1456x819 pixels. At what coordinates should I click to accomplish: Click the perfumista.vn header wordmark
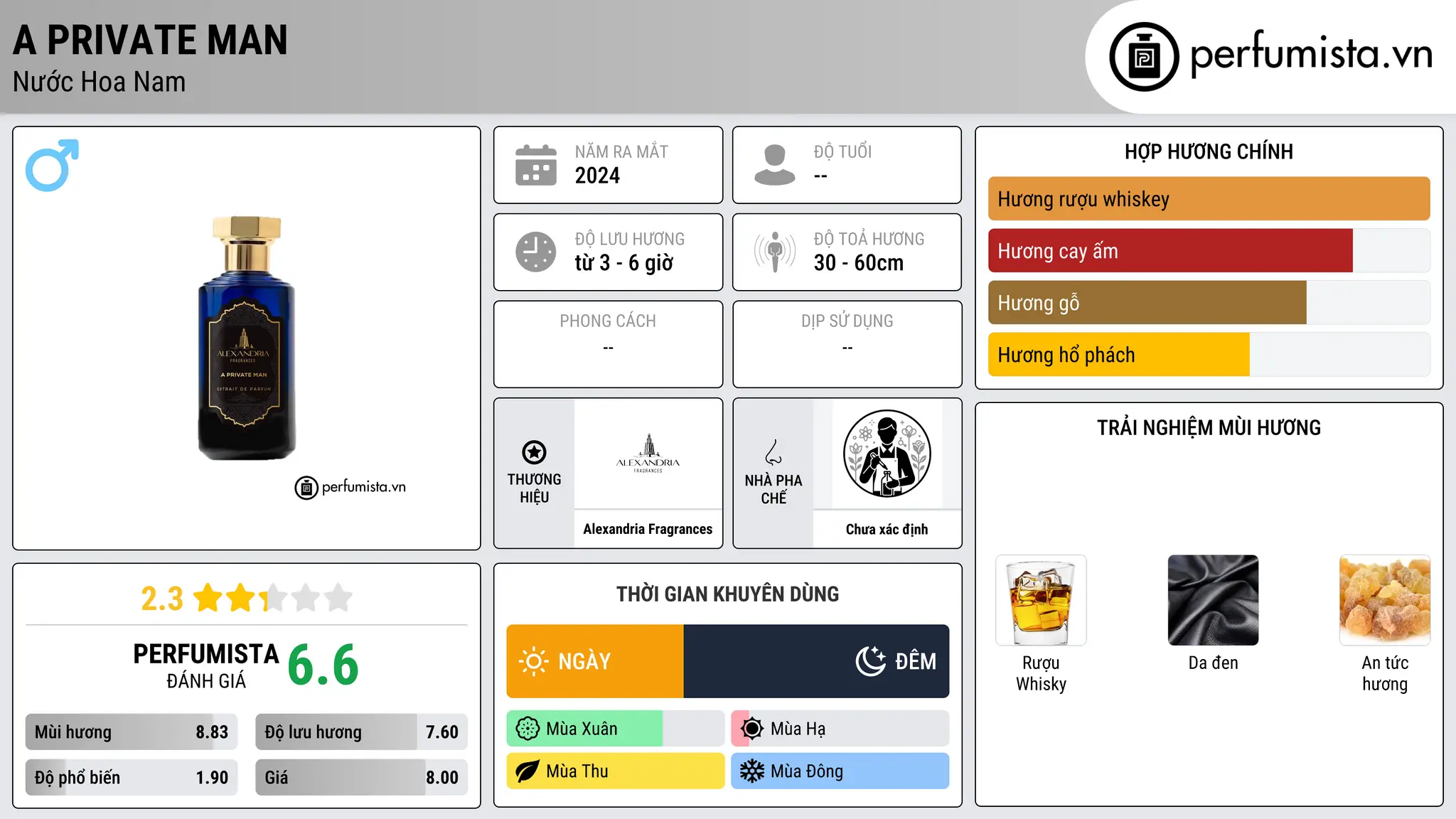[x=1311, y=54]
